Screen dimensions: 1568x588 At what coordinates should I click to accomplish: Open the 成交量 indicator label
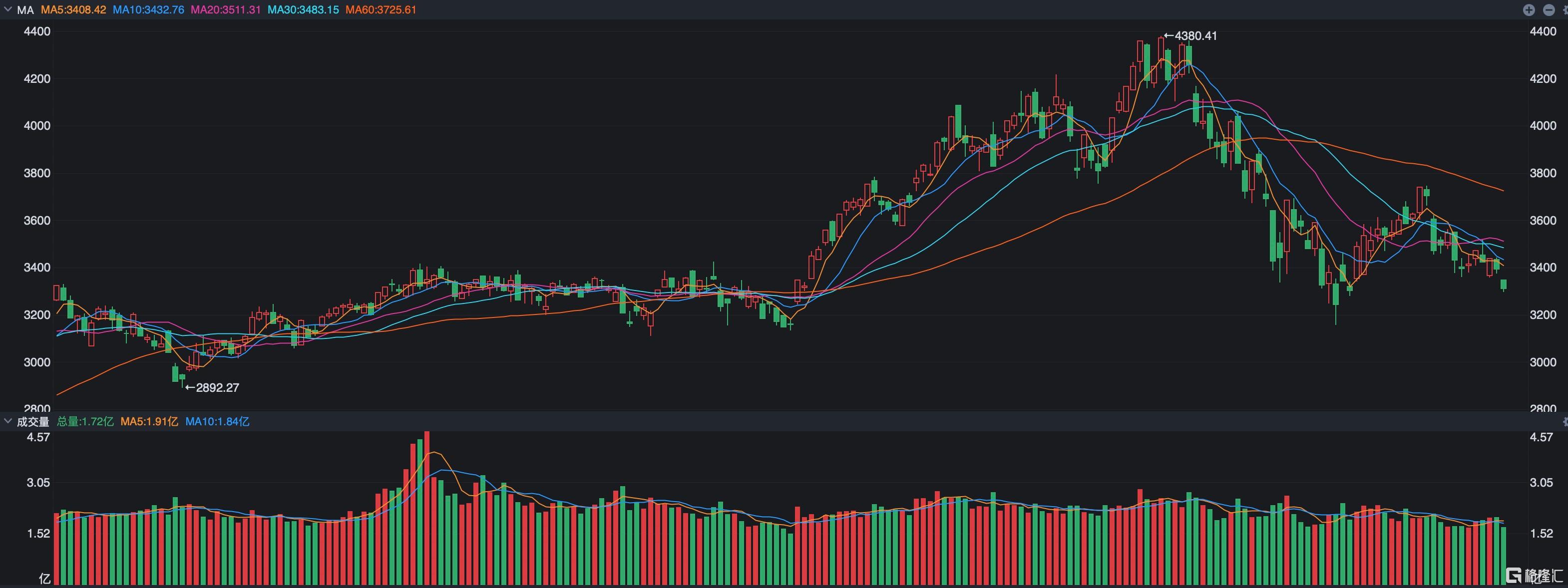click(33, 421)
